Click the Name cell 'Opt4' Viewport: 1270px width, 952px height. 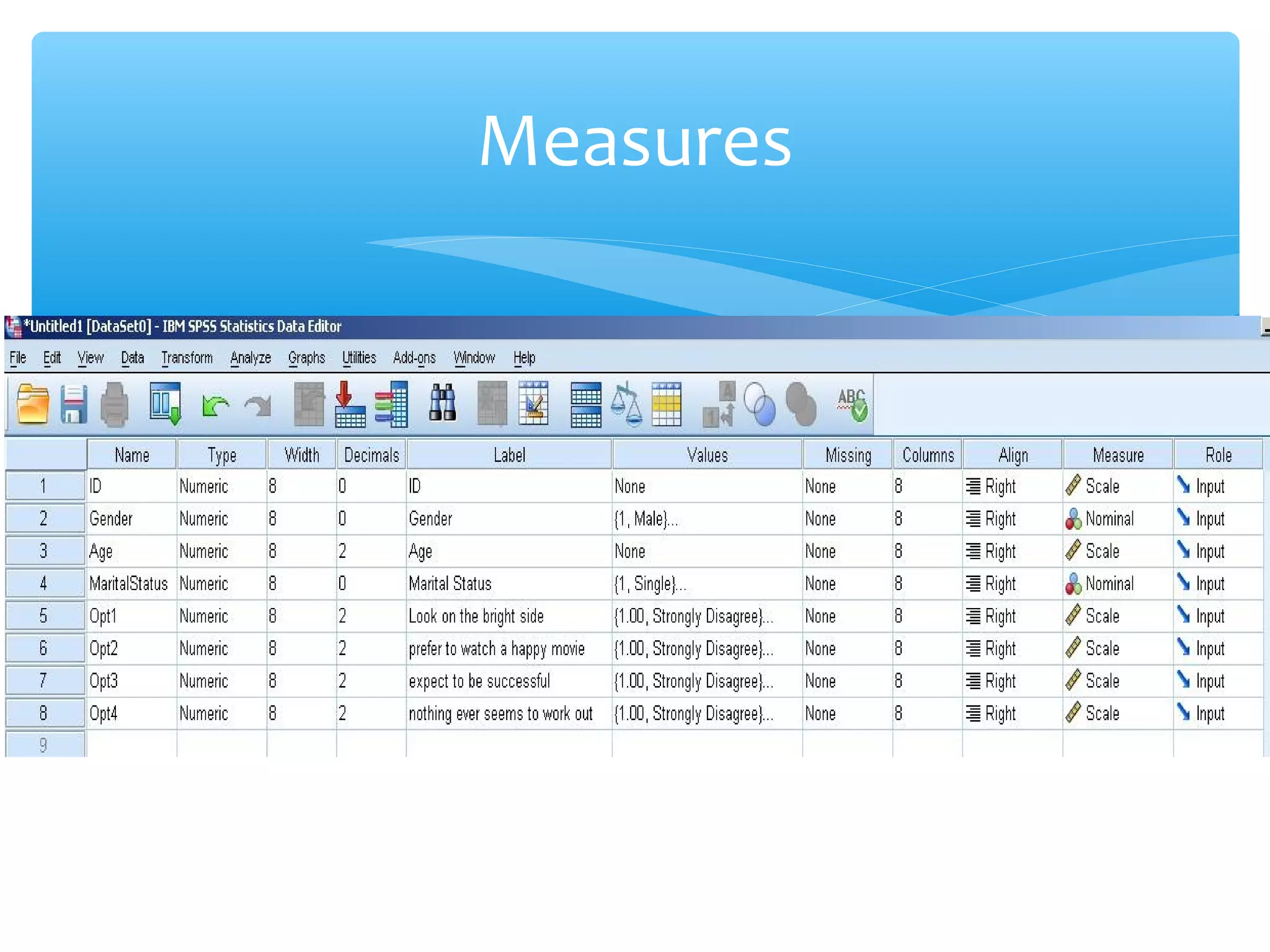pos(132,713)
